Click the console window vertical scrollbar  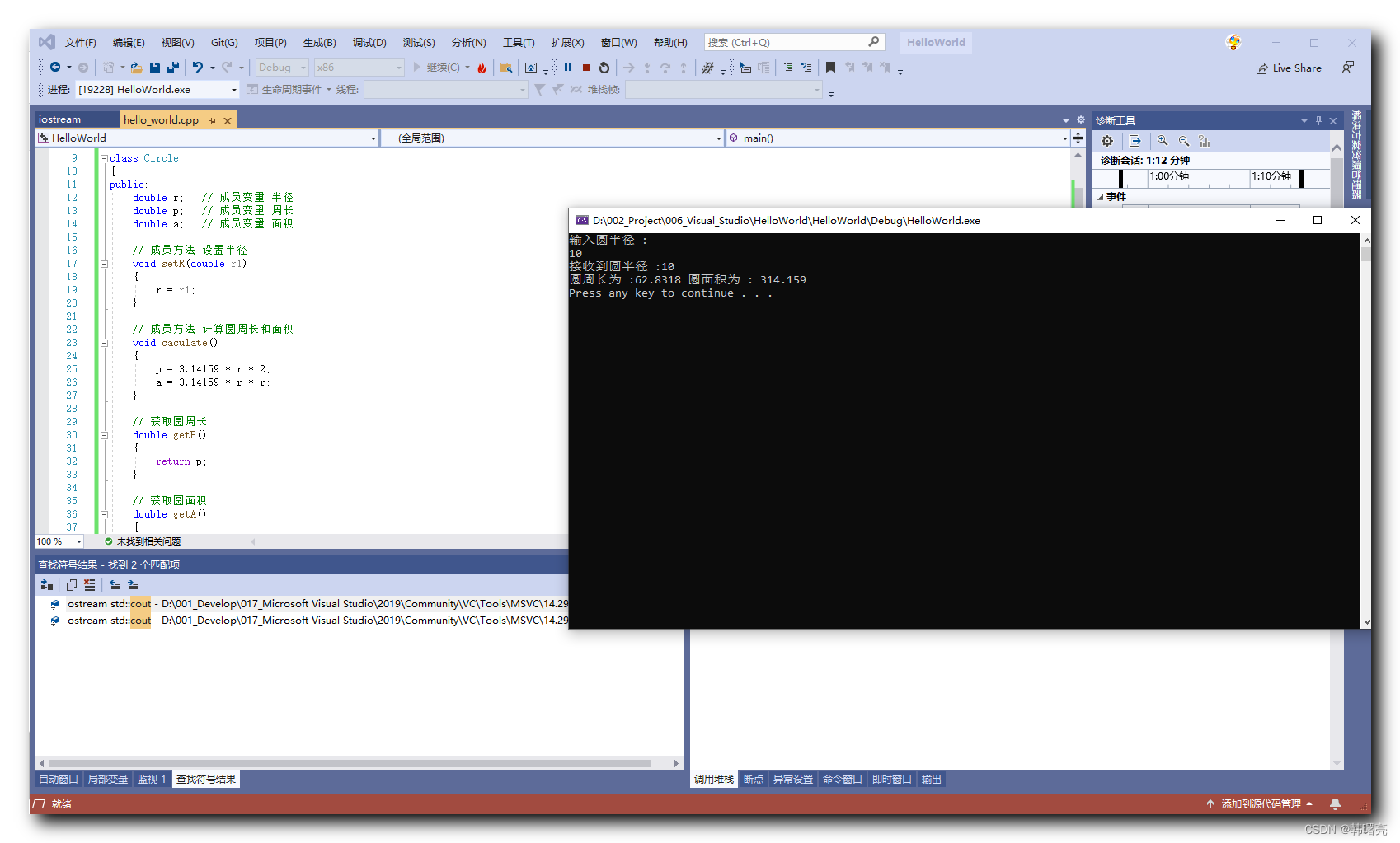pyautogui.click(x=1366, y=431)
